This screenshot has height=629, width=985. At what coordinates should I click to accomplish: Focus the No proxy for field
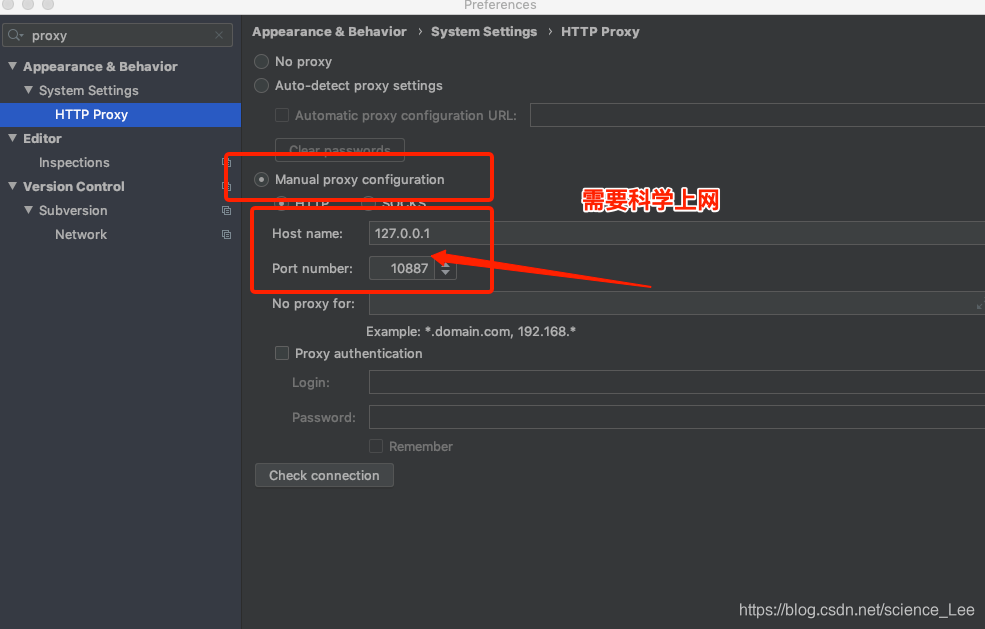[x=677, y=304]
